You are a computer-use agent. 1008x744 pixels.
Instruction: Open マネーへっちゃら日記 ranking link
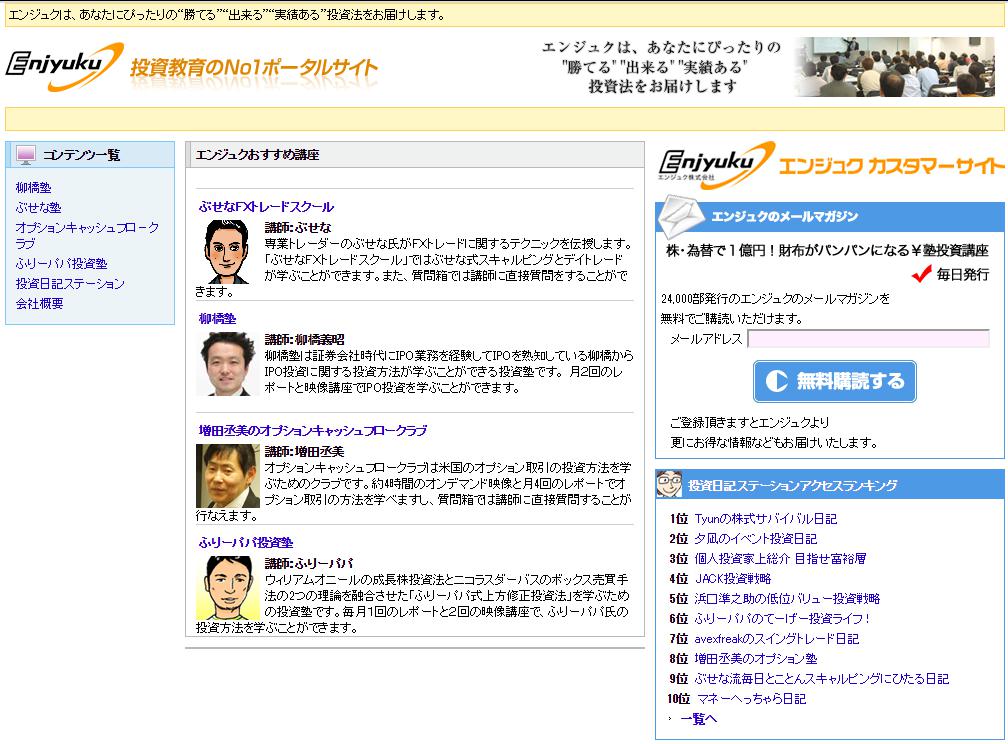pyautogui.click(x=751, y=698)
